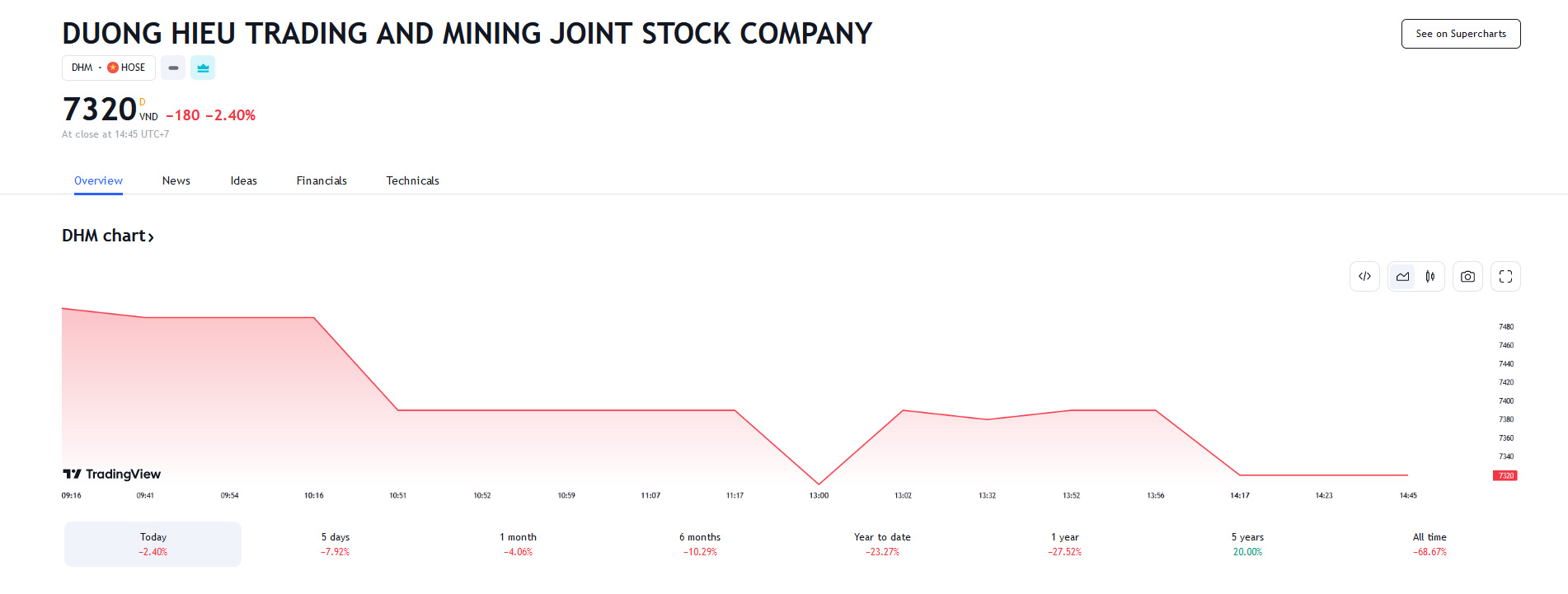The width and height of the screenshot is (1568, 594).
Task: Select the Today time range
Action: (x=153, y=544)
